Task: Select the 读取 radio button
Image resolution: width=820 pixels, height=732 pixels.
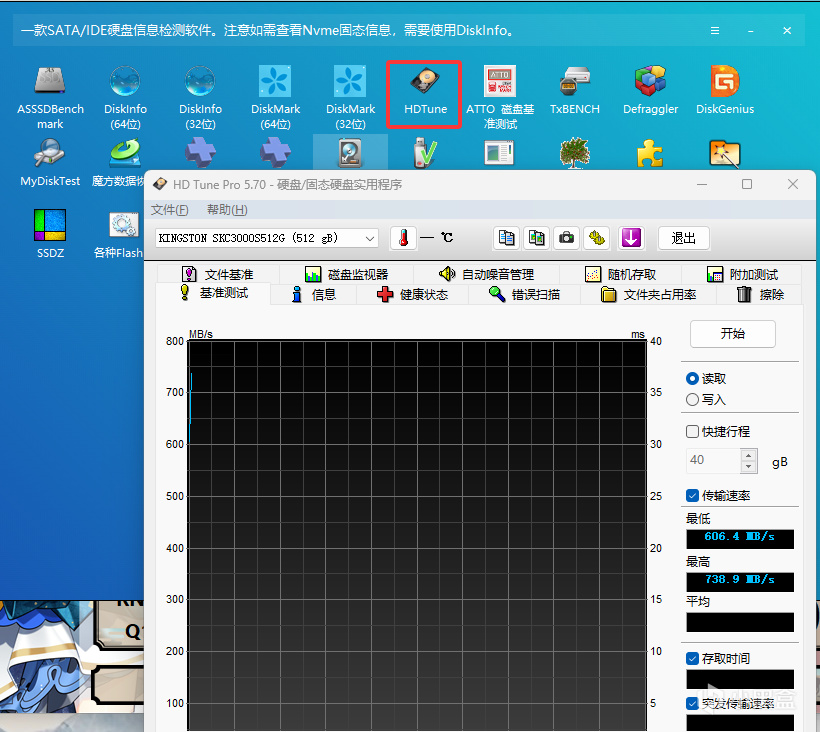Action: point(692,379)
